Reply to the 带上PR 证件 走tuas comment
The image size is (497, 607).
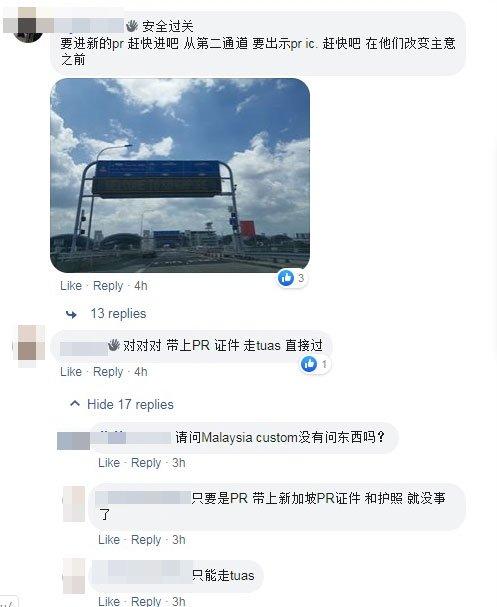point(108,372)
